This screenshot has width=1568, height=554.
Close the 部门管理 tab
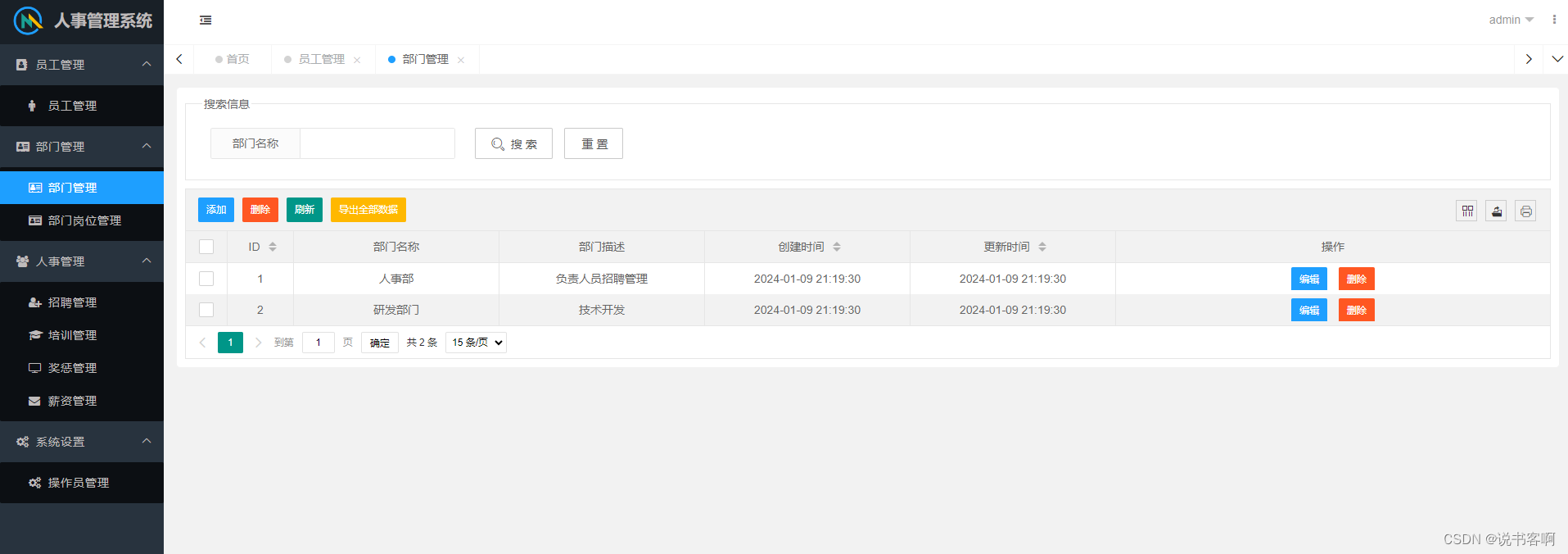pos(461,60)
